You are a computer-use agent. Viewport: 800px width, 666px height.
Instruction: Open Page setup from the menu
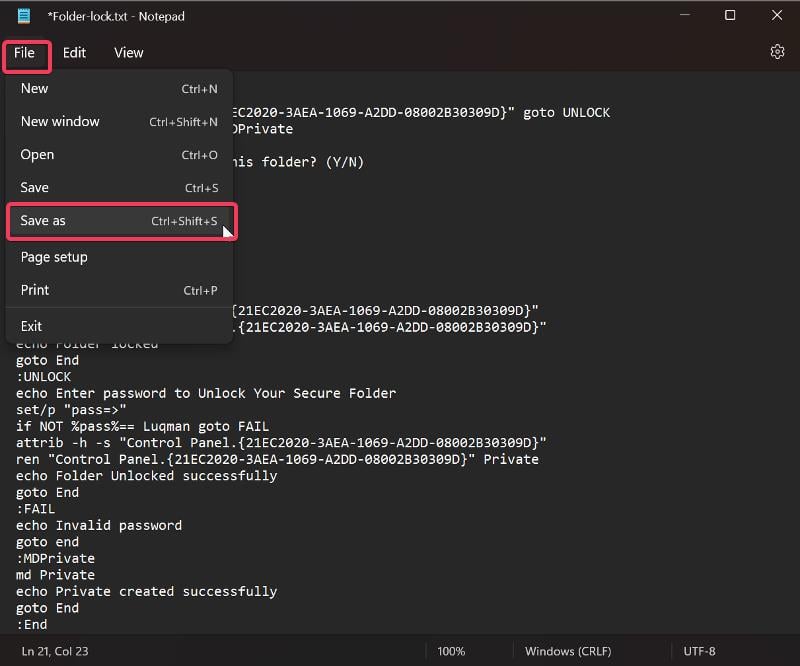click(54, 257)
